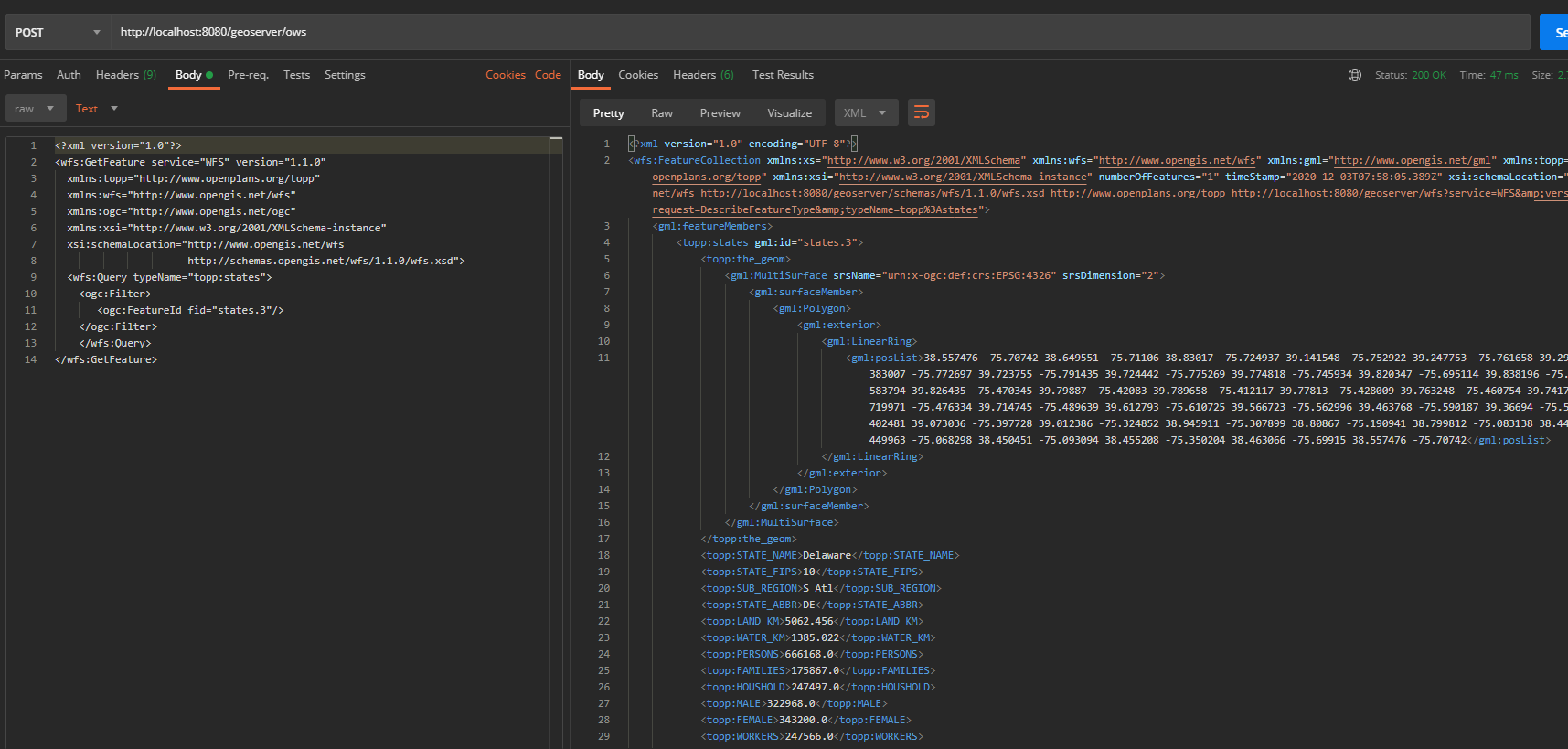Open the POST method dropdown
1568x749 pixels.
pos(58,32)
